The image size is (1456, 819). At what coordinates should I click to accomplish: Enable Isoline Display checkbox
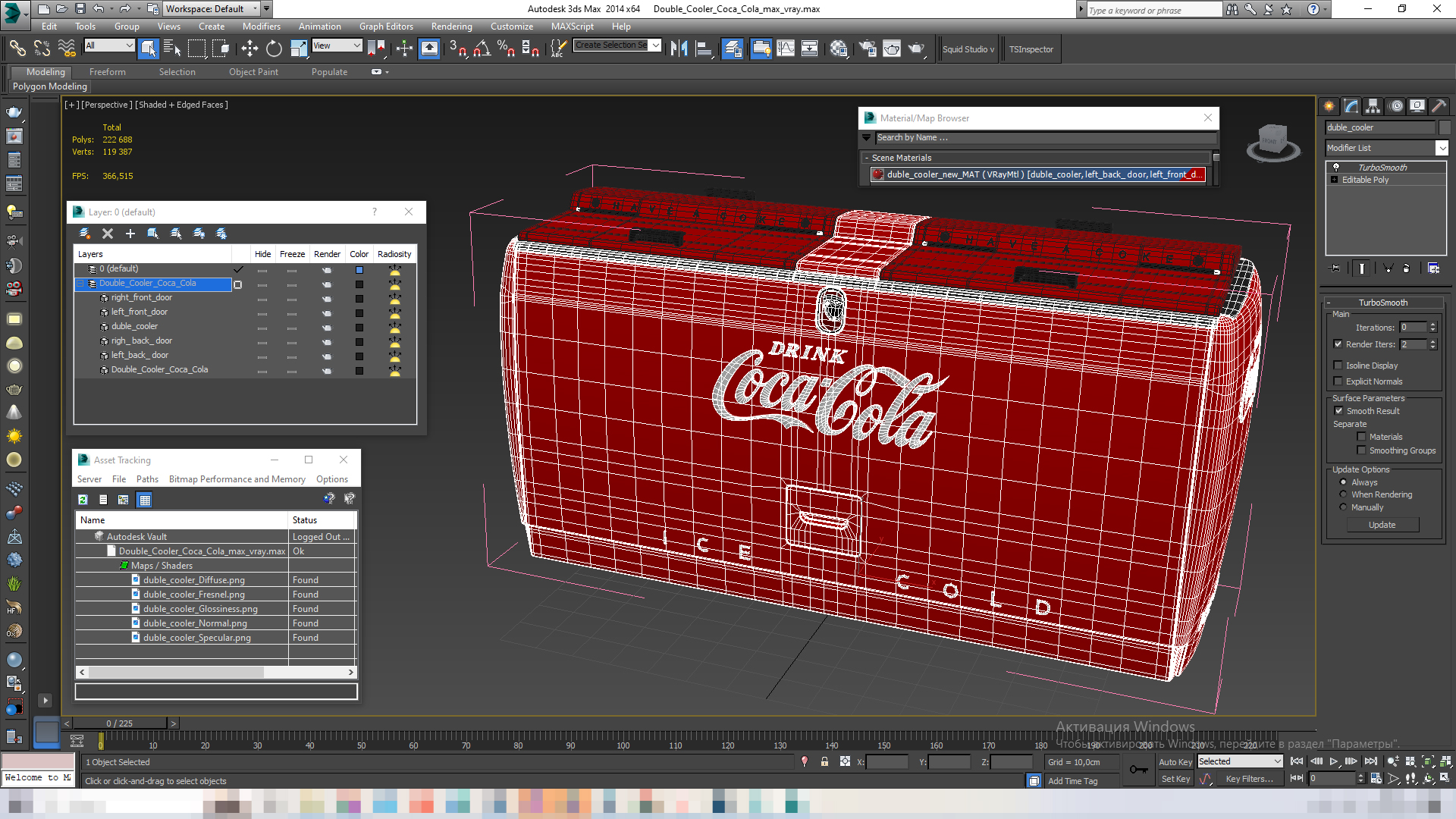click(x=1338, y=366)
